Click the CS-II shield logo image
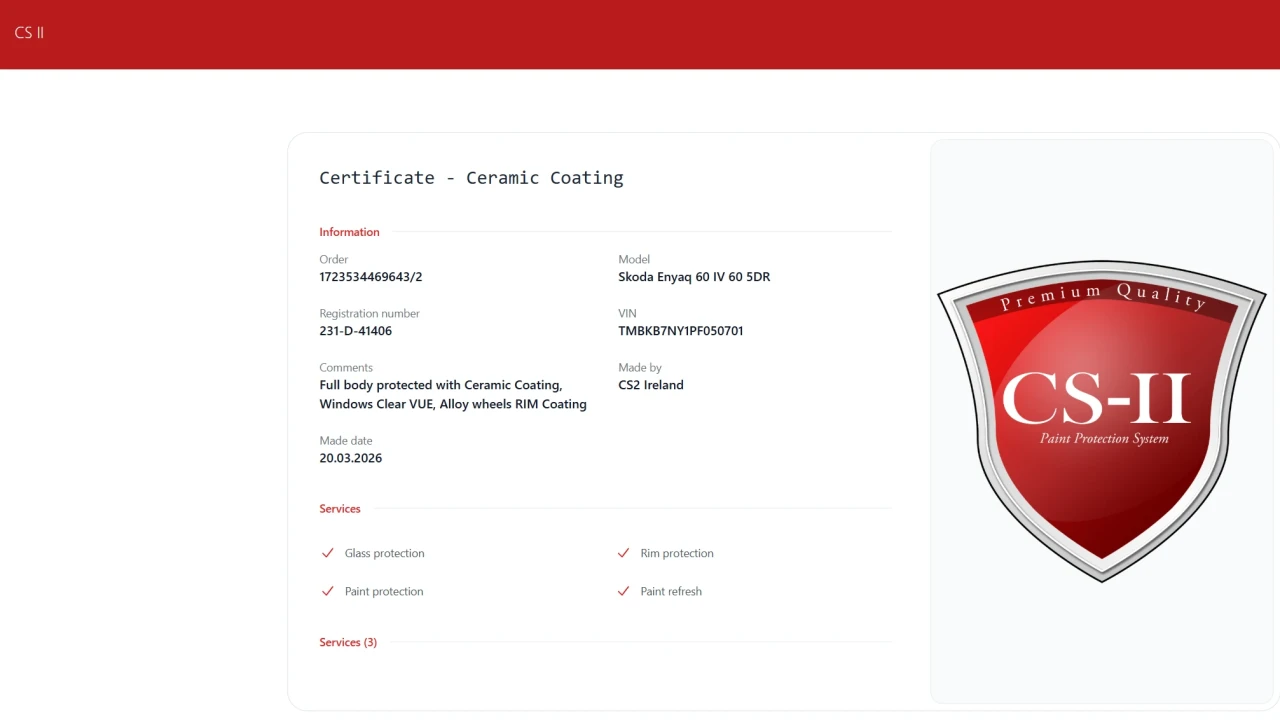 click(1102, 421)
